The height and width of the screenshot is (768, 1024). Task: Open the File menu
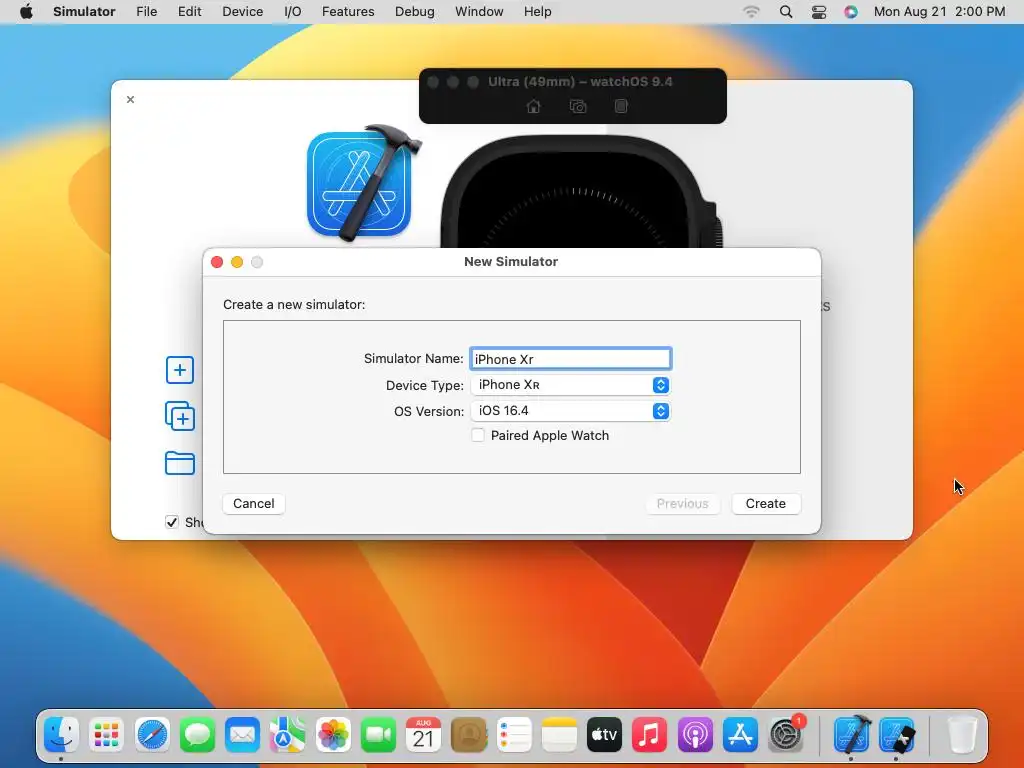click(146, 12)
